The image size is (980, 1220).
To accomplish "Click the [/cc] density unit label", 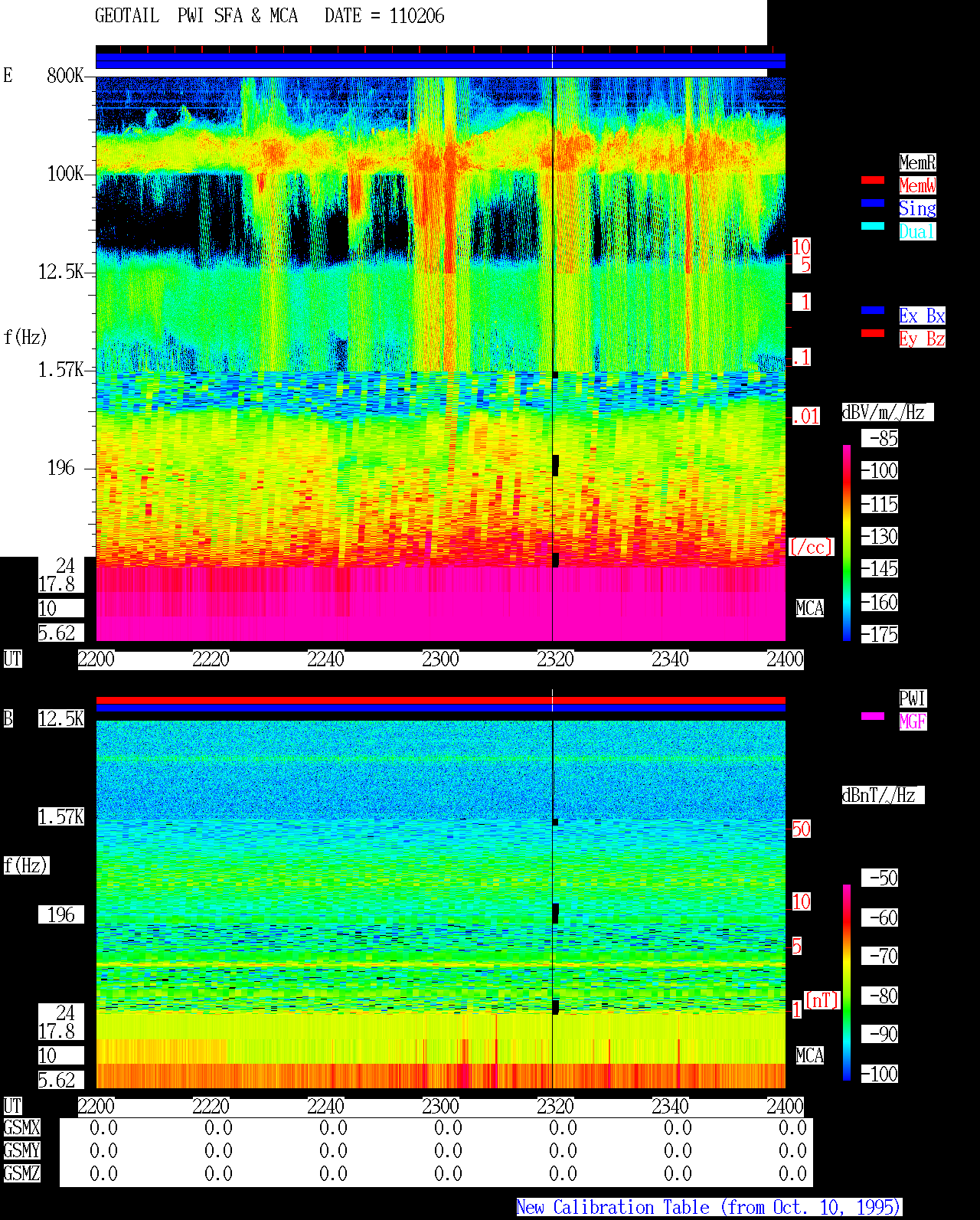I will (812, 548).
